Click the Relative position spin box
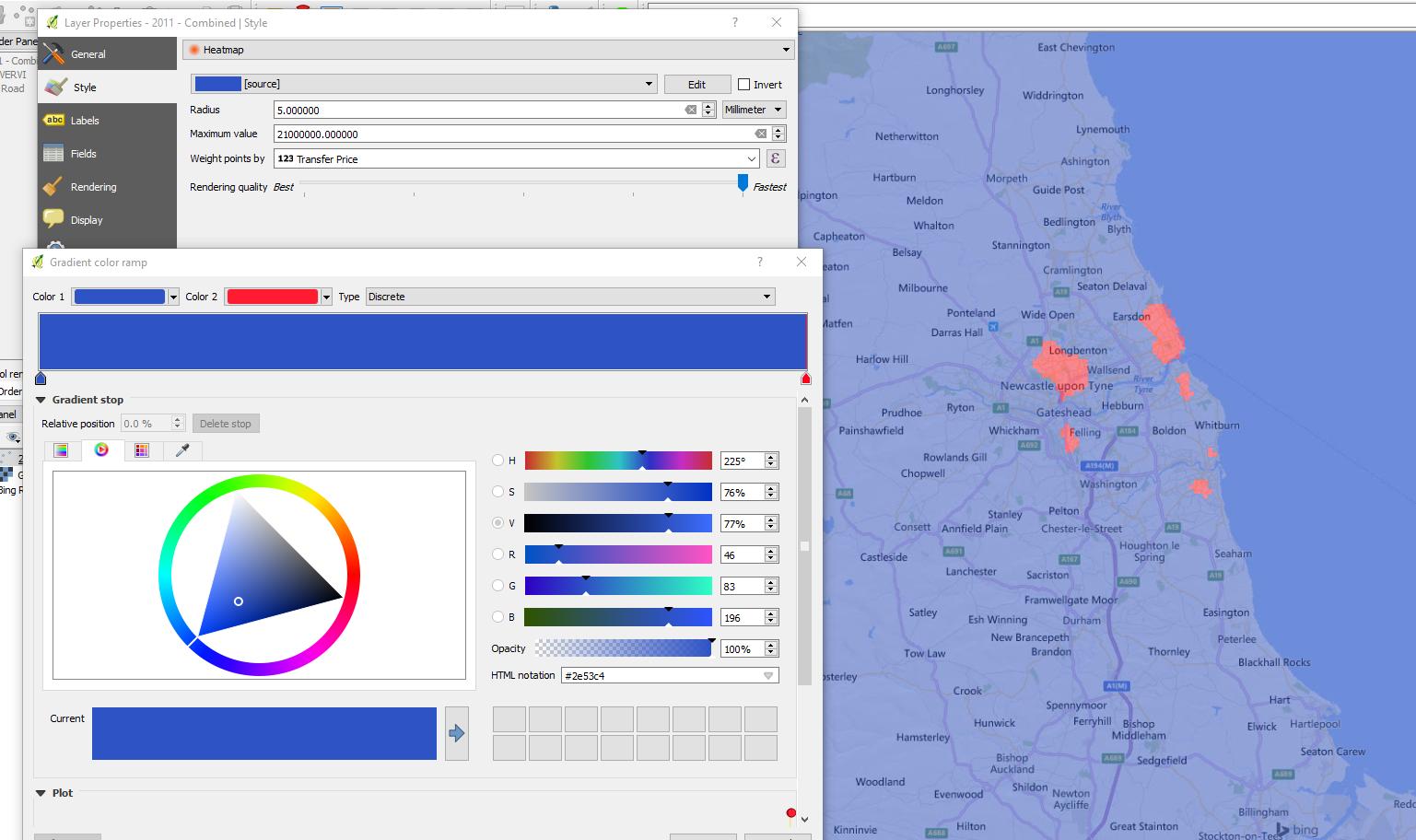The image size is (1416, 840). (153, 424)
